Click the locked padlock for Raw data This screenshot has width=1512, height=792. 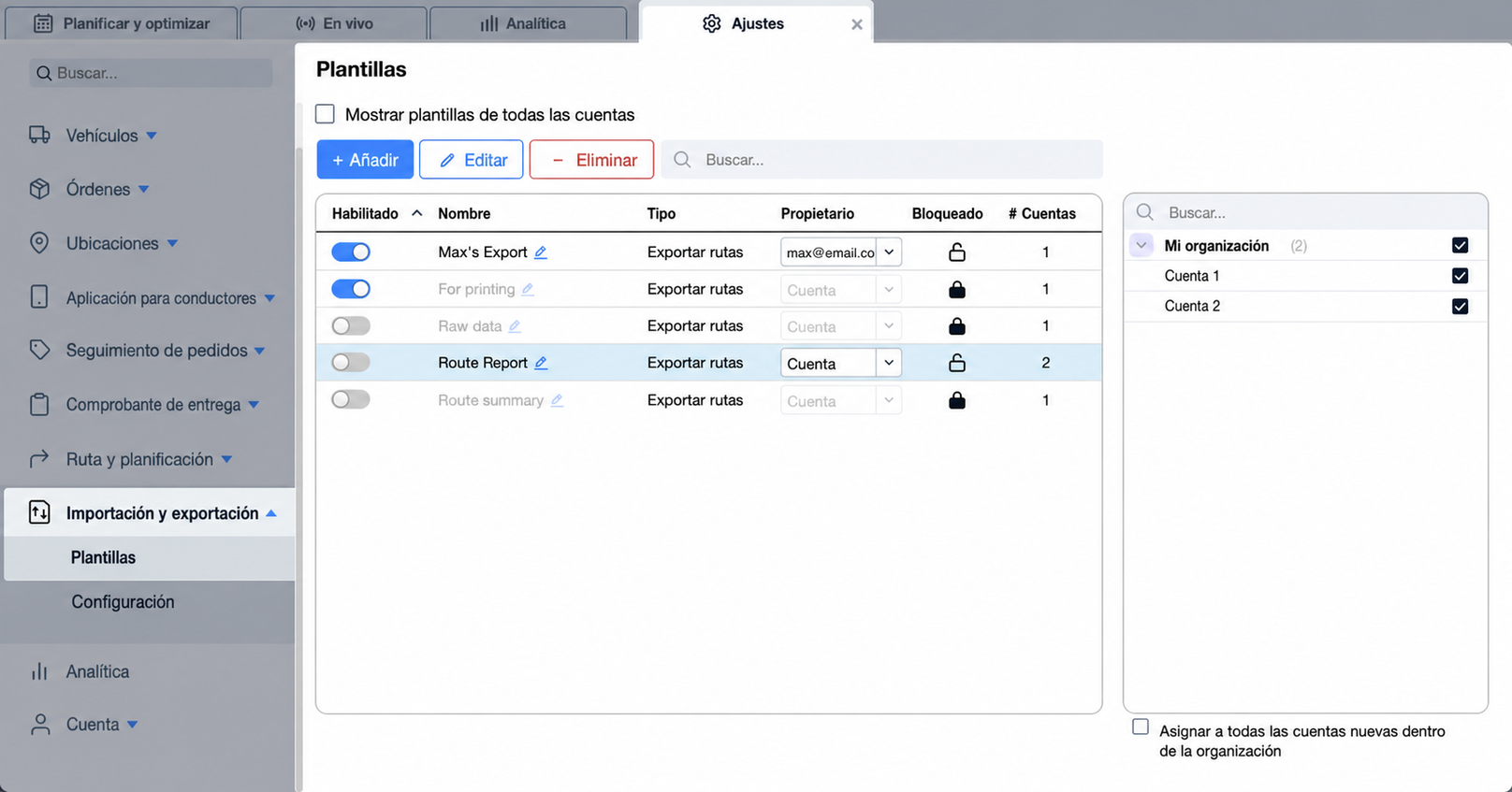point(957,326)
